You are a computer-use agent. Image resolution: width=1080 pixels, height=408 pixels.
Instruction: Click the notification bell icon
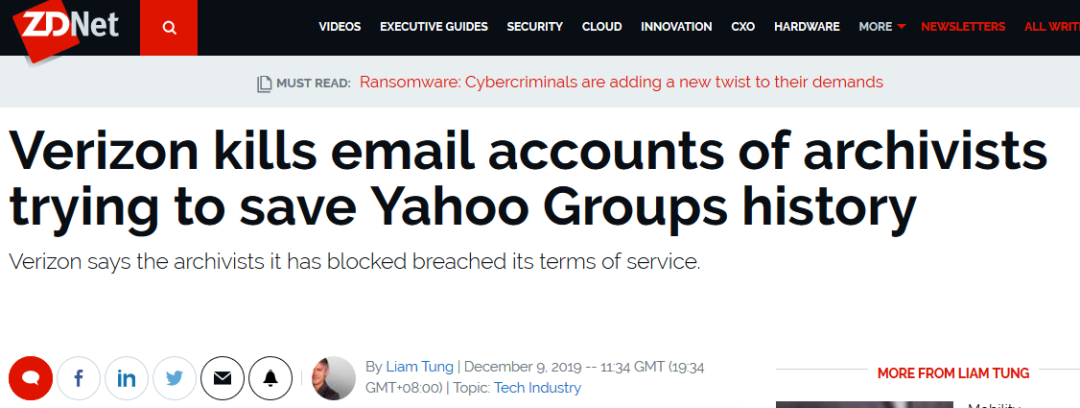[x=270, y=378]
